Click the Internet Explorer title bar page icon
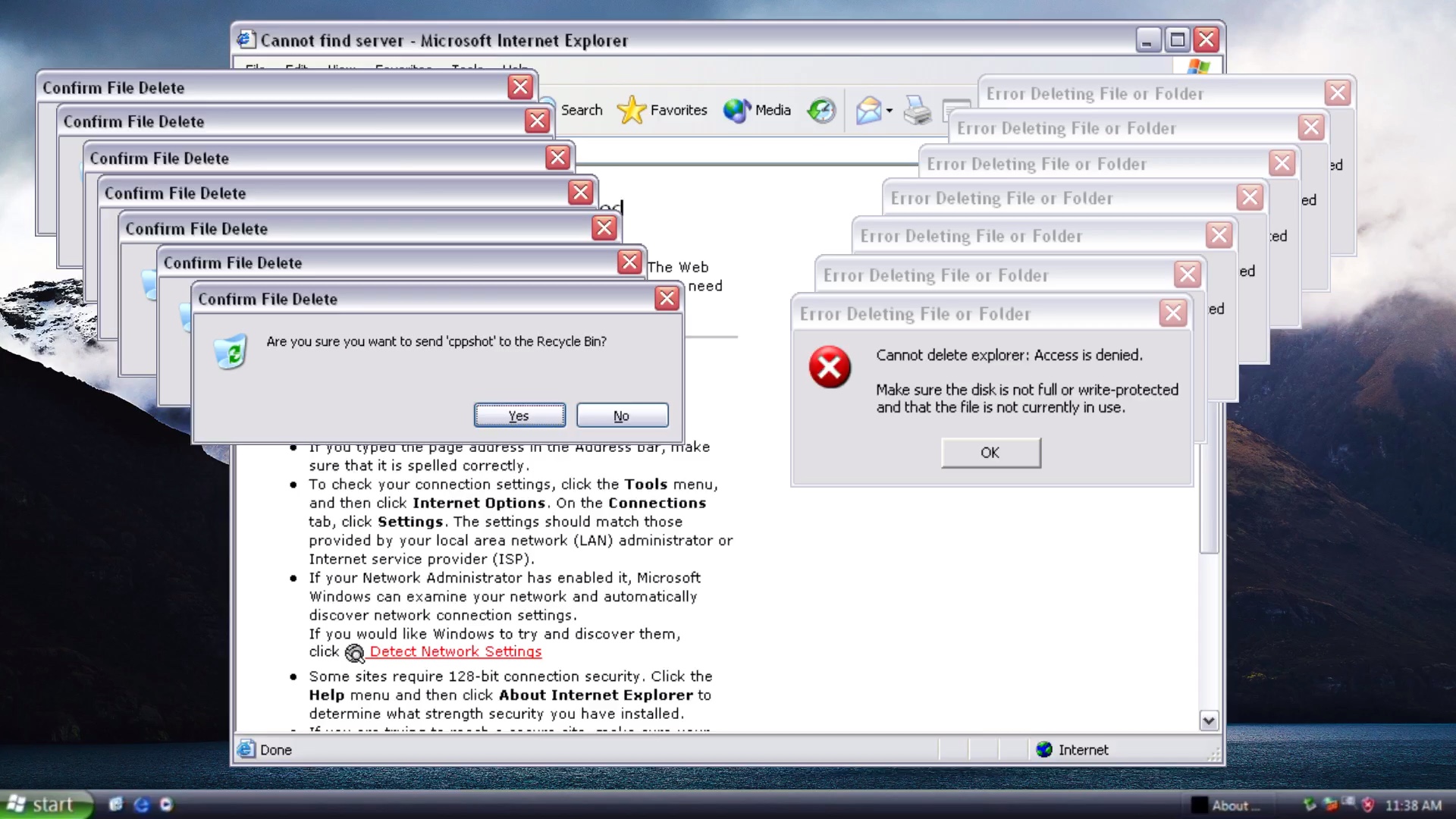This screenshot has height=819, width=1456. (x=246, y=39)
